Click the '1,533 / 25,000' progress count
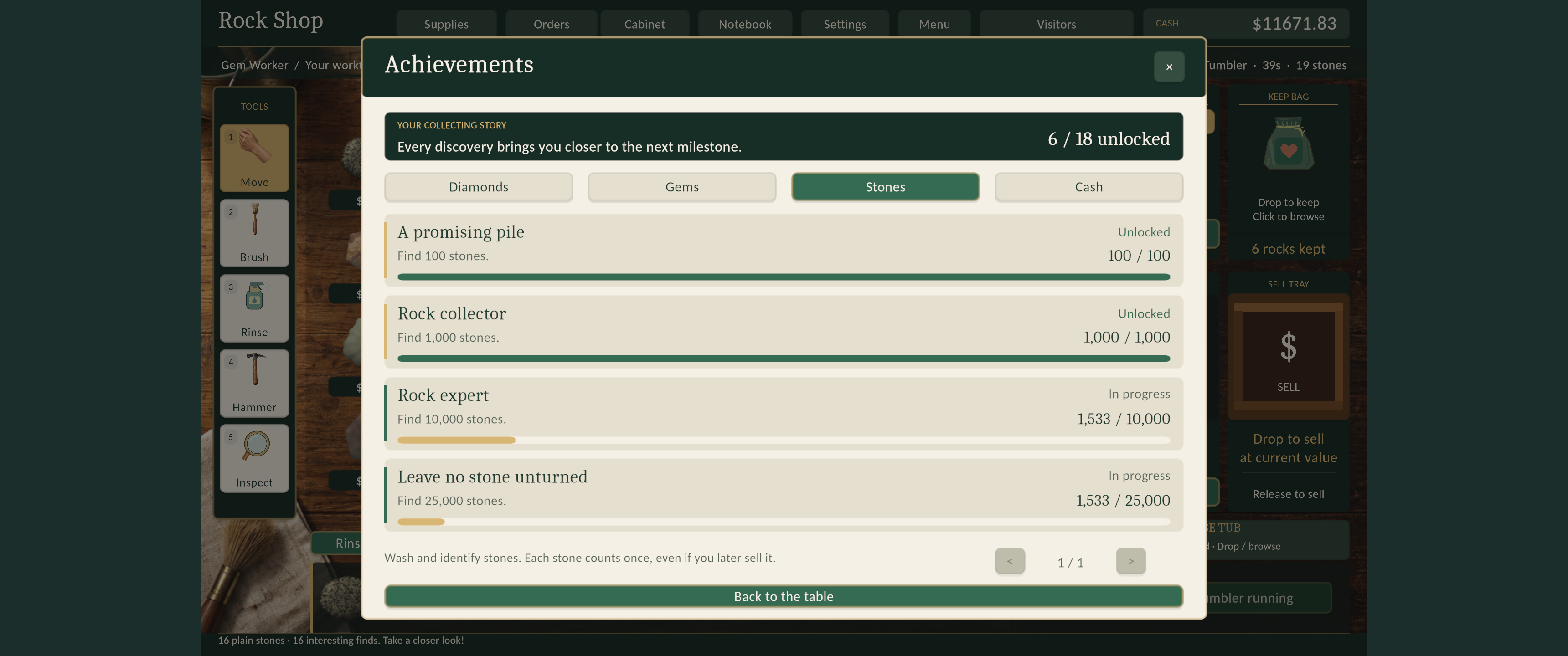 (x=1122, y=500)
